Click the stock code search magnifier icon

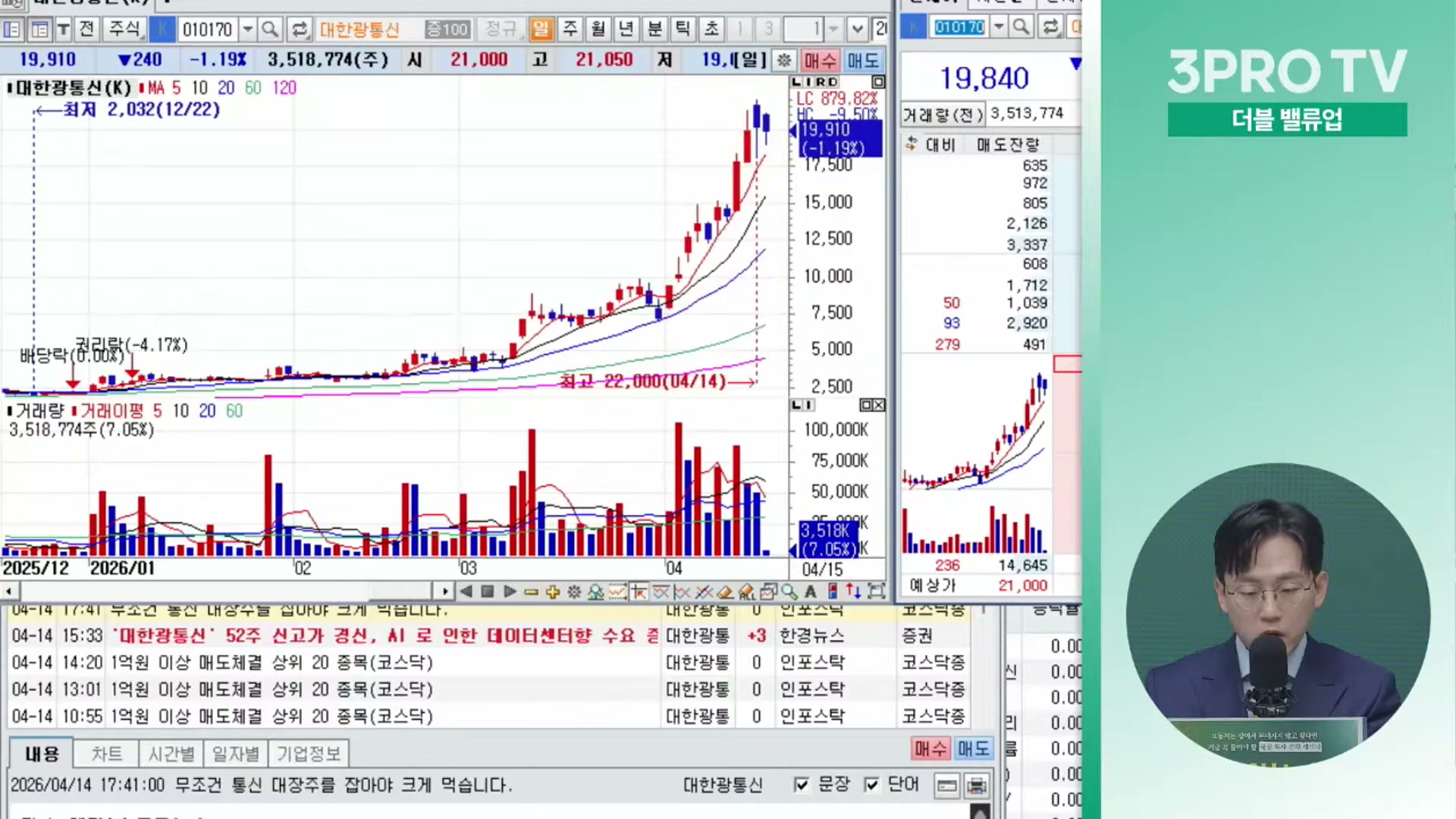pos(270,30)
